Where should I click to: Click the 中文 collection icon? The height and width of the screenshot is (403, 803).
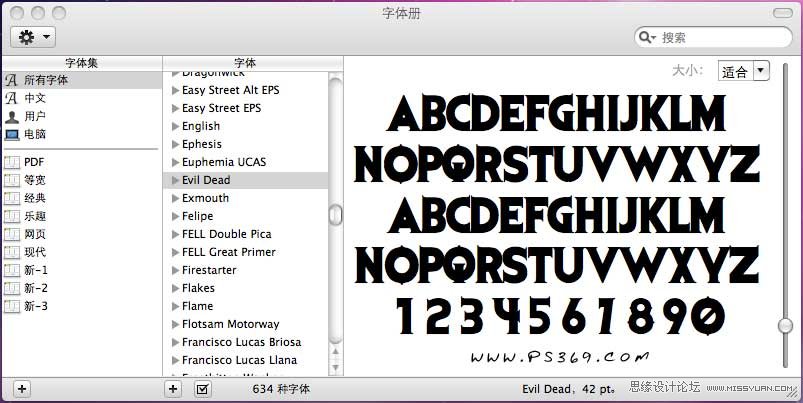coord(11,98)
